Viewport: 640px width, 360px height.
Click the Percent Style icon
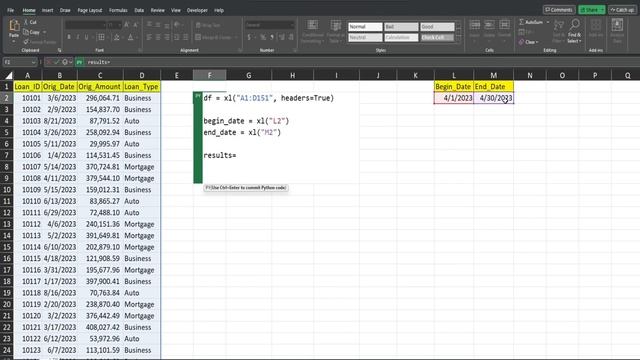(263, 37)
